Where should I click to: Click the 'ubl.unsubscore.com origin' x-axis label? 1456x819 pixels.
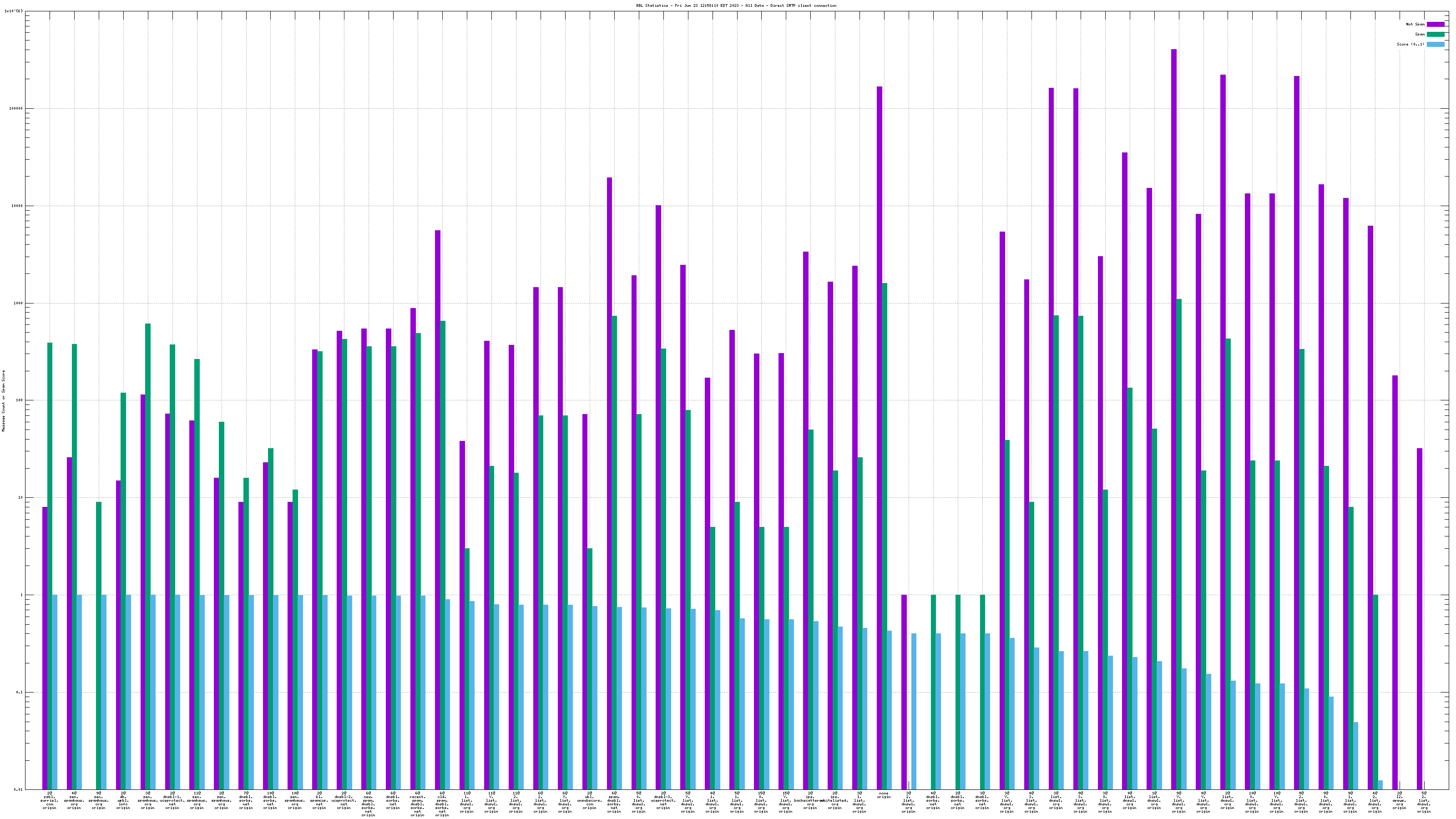pyautogui.click(x=590, y=800)
